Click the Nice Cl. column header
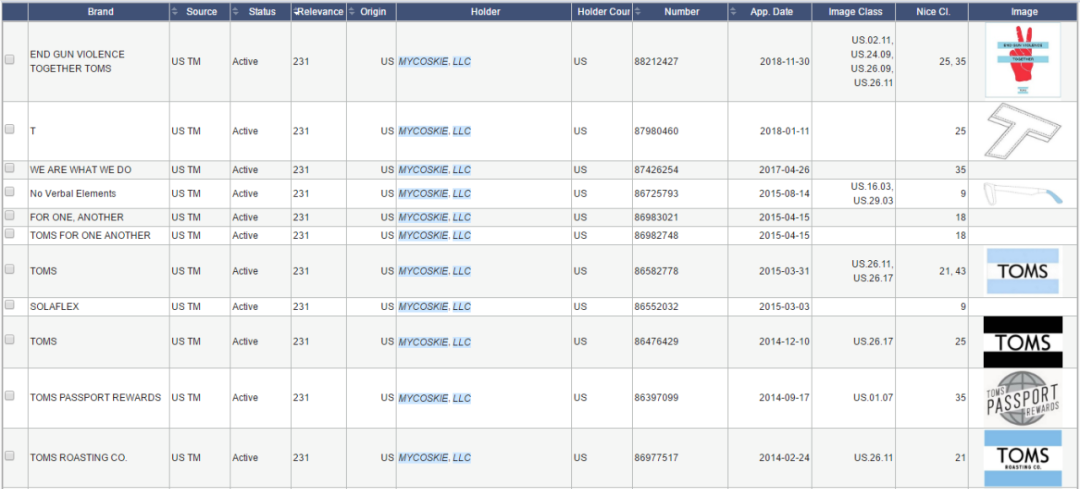Image resolution: width=1080 pixels, height=489 pixels. click(933, 12)
